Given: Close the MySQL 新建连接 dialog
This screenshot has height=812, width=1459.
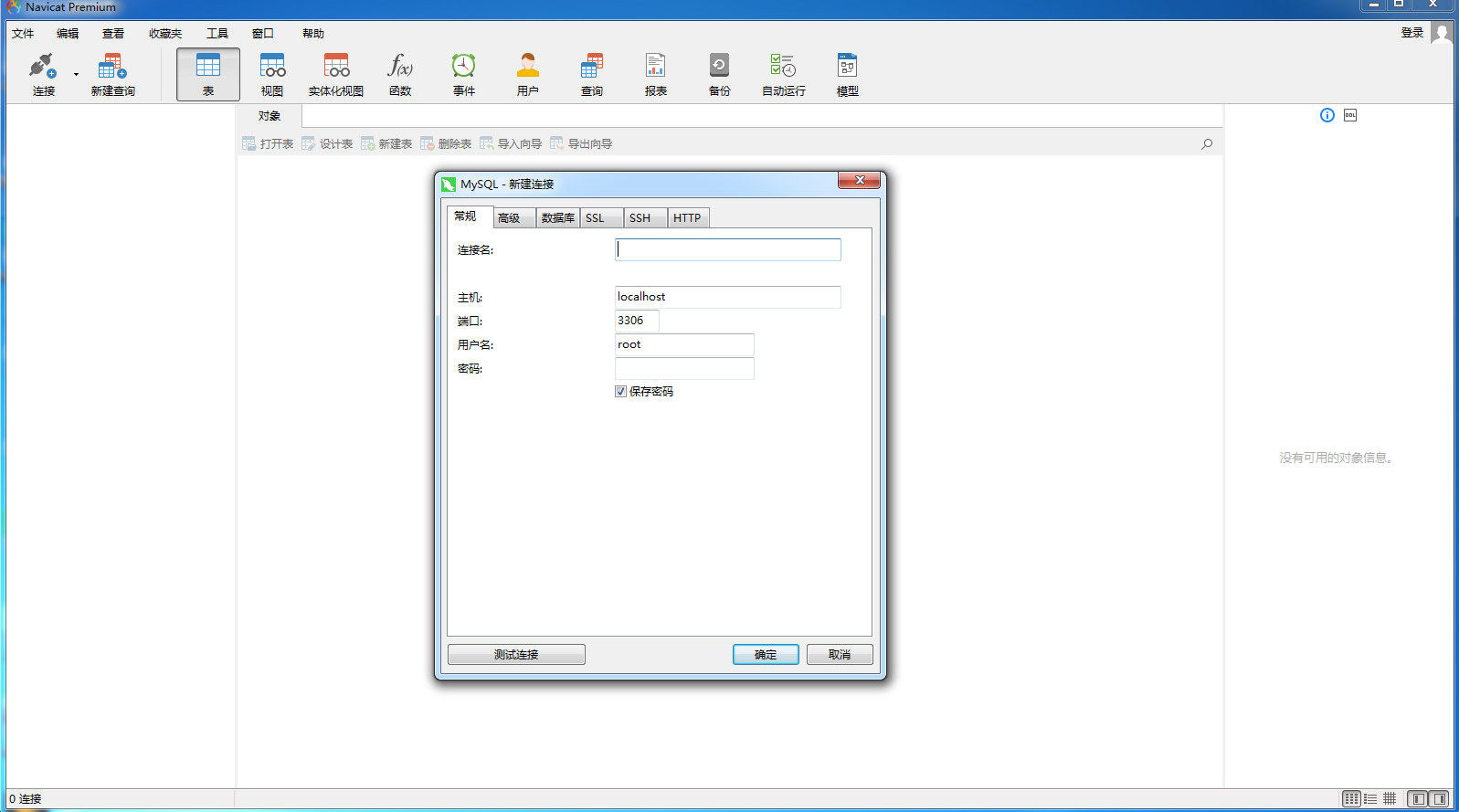Looking at the screenshot, I should coord(859,181).
